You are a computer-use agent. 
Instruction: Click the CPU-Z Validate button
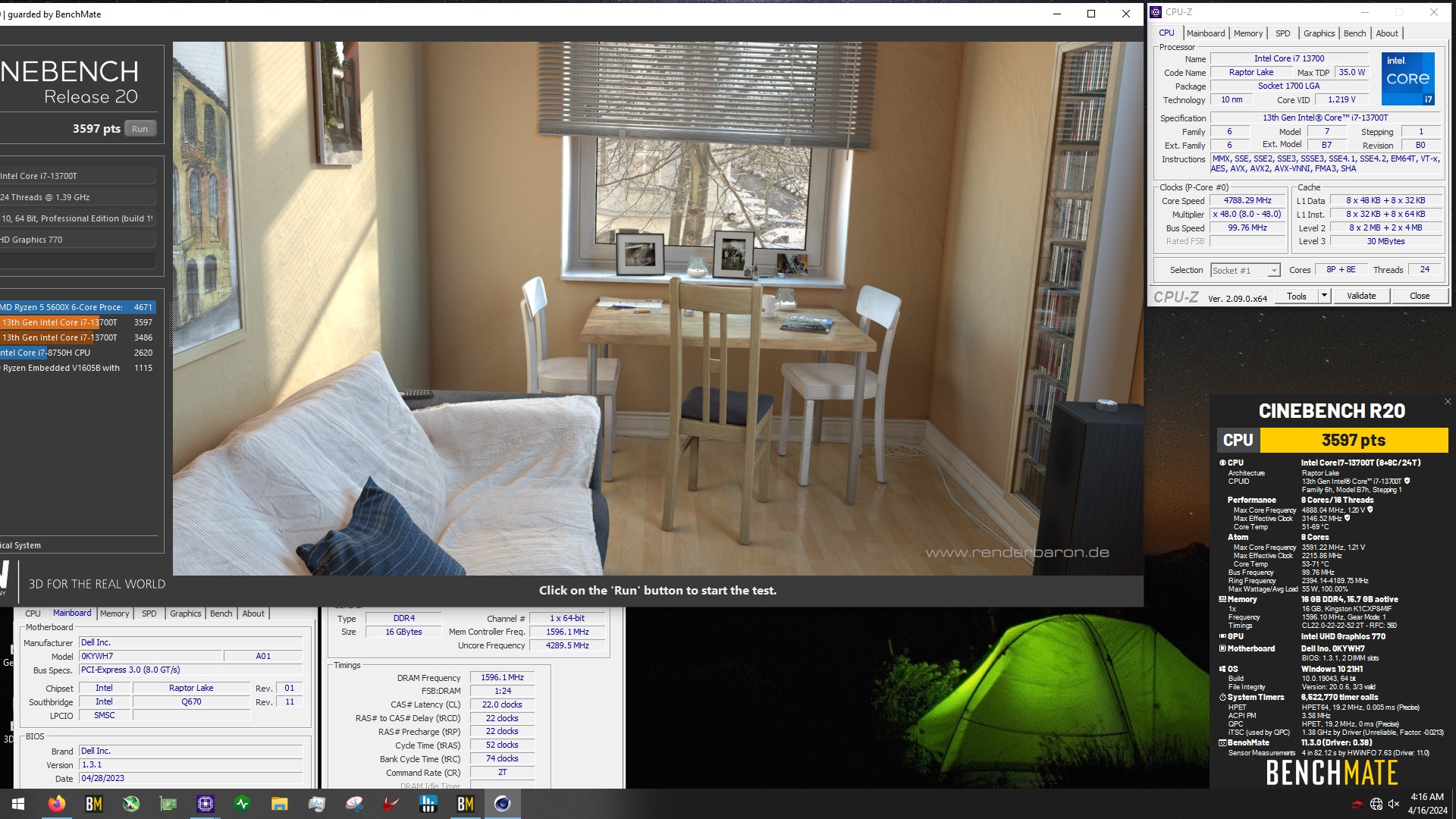(x=1361, y=296)
